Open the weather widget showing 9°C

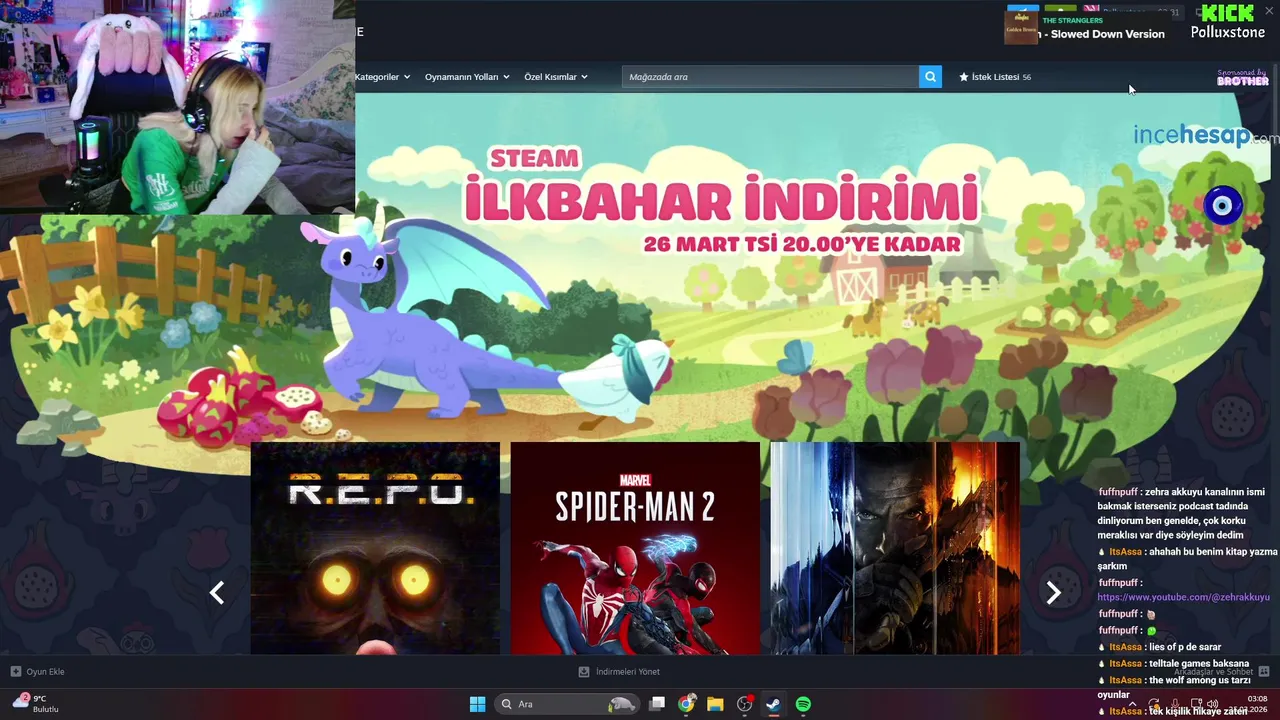35,704
